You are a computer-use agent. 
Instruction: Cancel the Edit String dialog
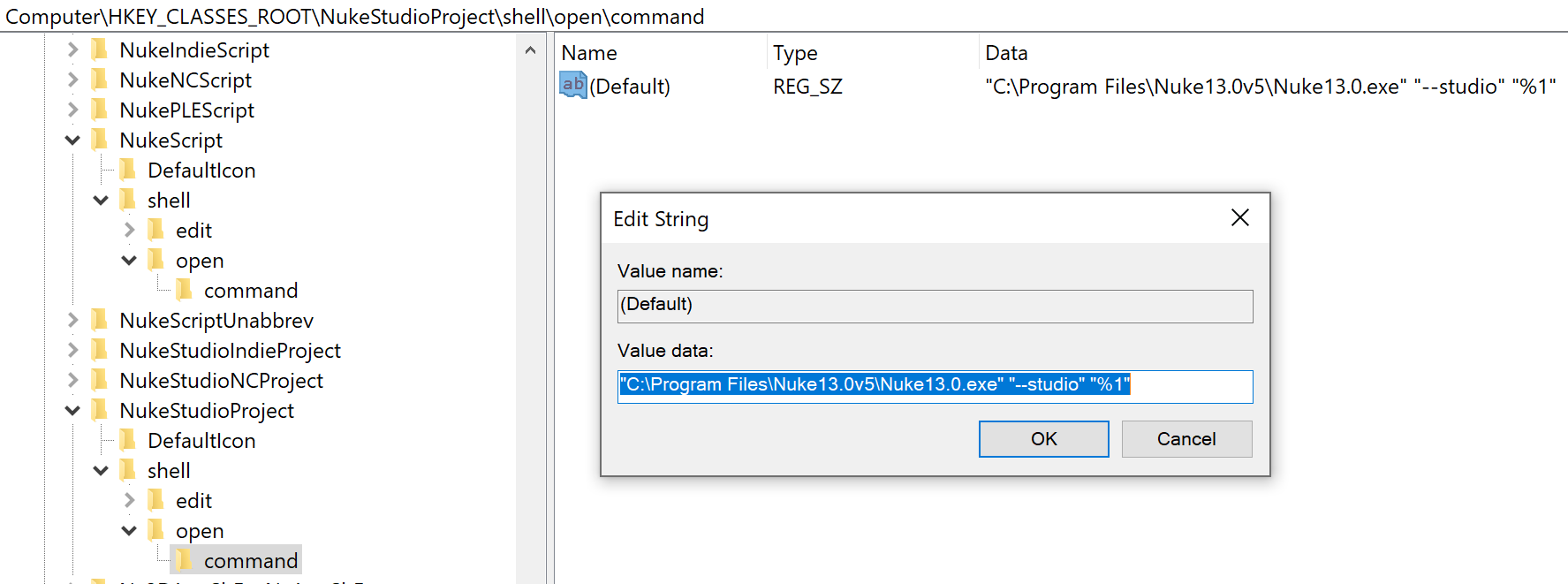tap(1185, 439)
